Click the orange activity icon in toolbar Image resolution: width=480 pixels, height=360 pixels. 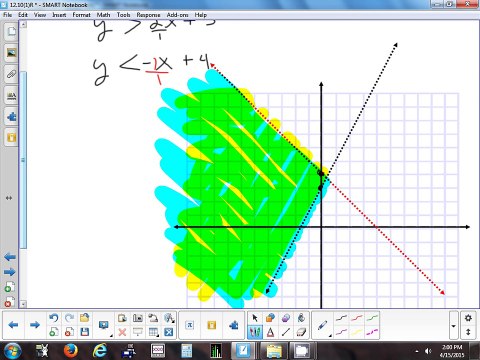pyautogui.click(x=211, y=325)
